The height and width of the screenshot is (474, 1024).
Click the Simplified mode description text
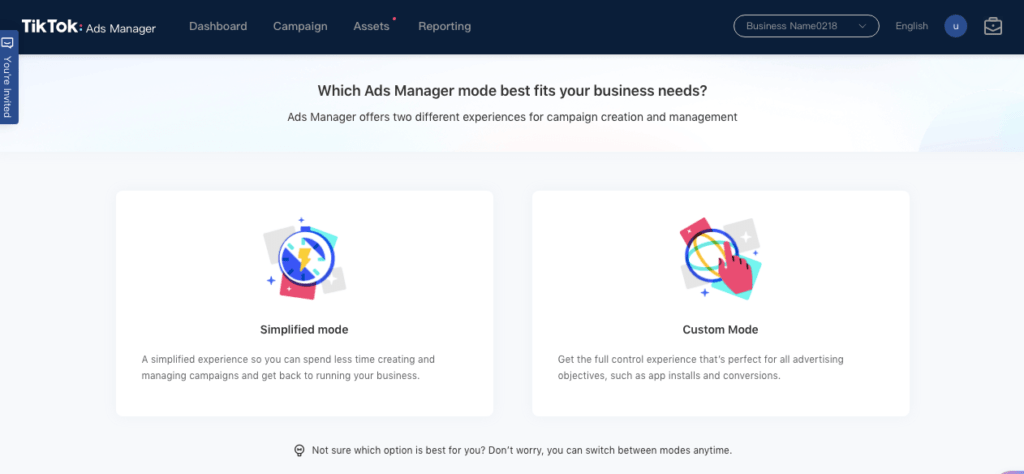[x=288, y=368]
